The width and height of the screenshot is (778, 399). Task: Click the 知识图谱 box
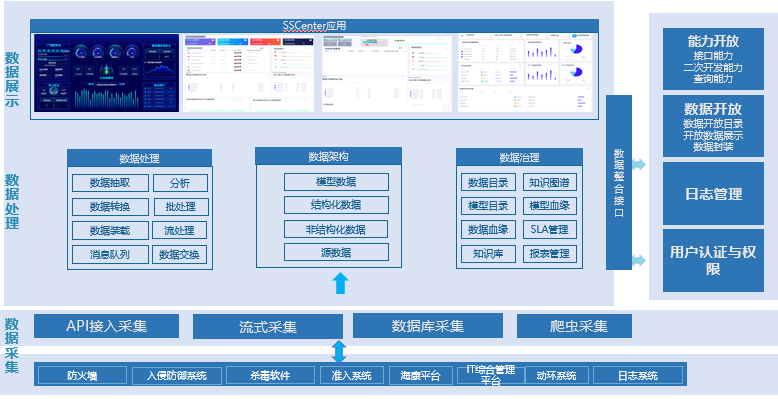(550, 182)
